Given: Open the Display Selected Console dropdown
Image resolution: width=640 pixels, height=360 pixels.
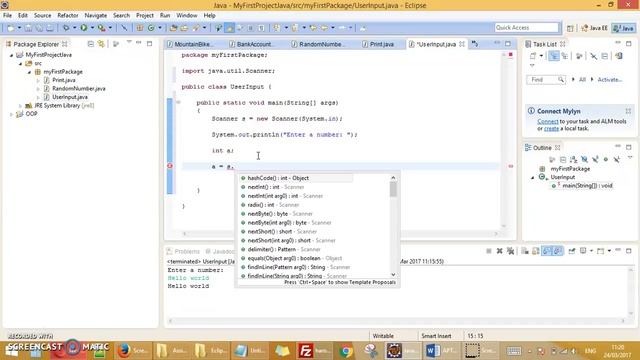Looking at the screenshot, I should pos(591,251).
